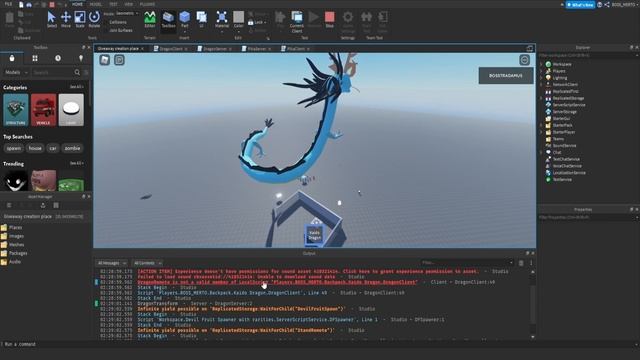640x360 pixels.
Task: Choose the Select tool in ribbon
Action: point(51,19)
